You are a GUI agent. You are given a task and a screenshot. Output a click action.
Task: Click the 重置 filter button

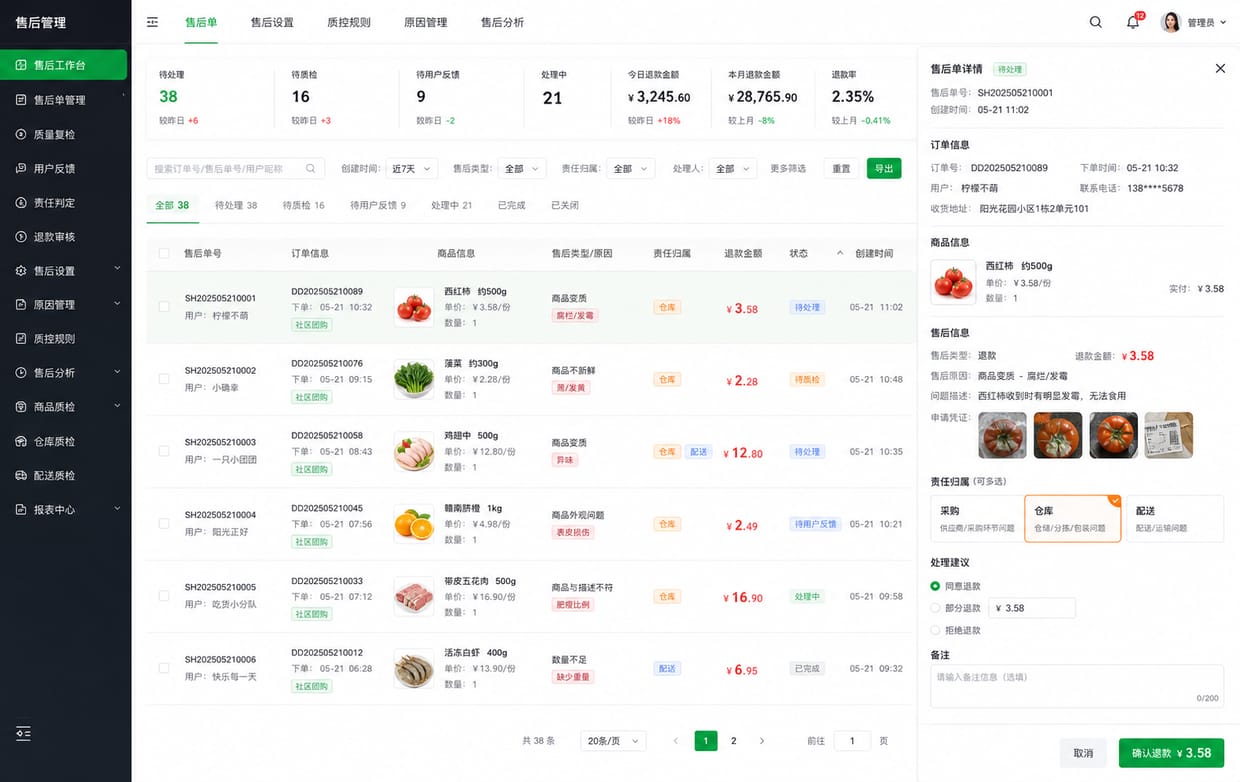click(x=842, y=169)
